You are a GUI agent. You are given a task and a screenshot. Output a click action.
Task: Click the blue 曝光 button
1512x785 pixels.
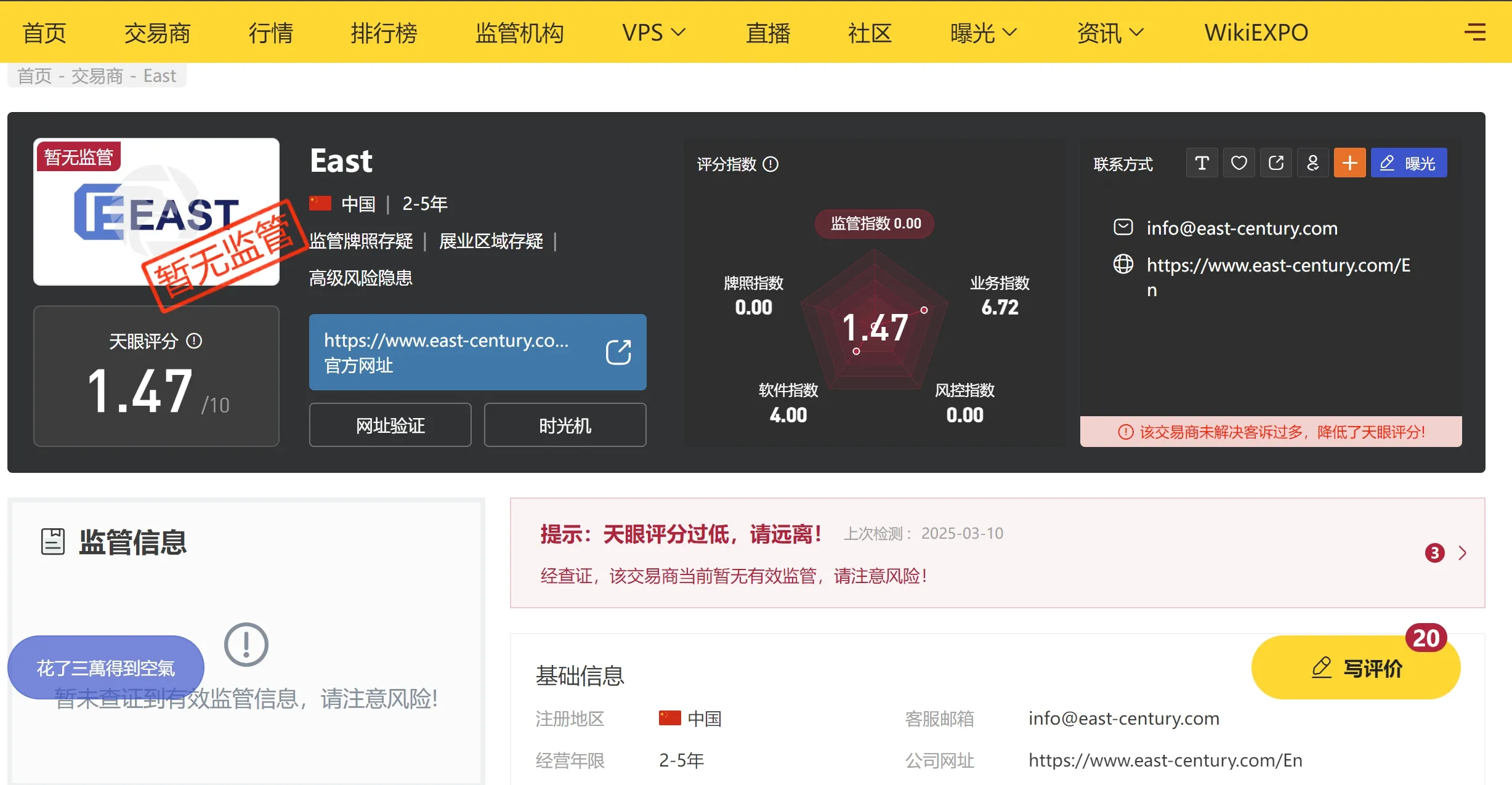point(1409,163)
